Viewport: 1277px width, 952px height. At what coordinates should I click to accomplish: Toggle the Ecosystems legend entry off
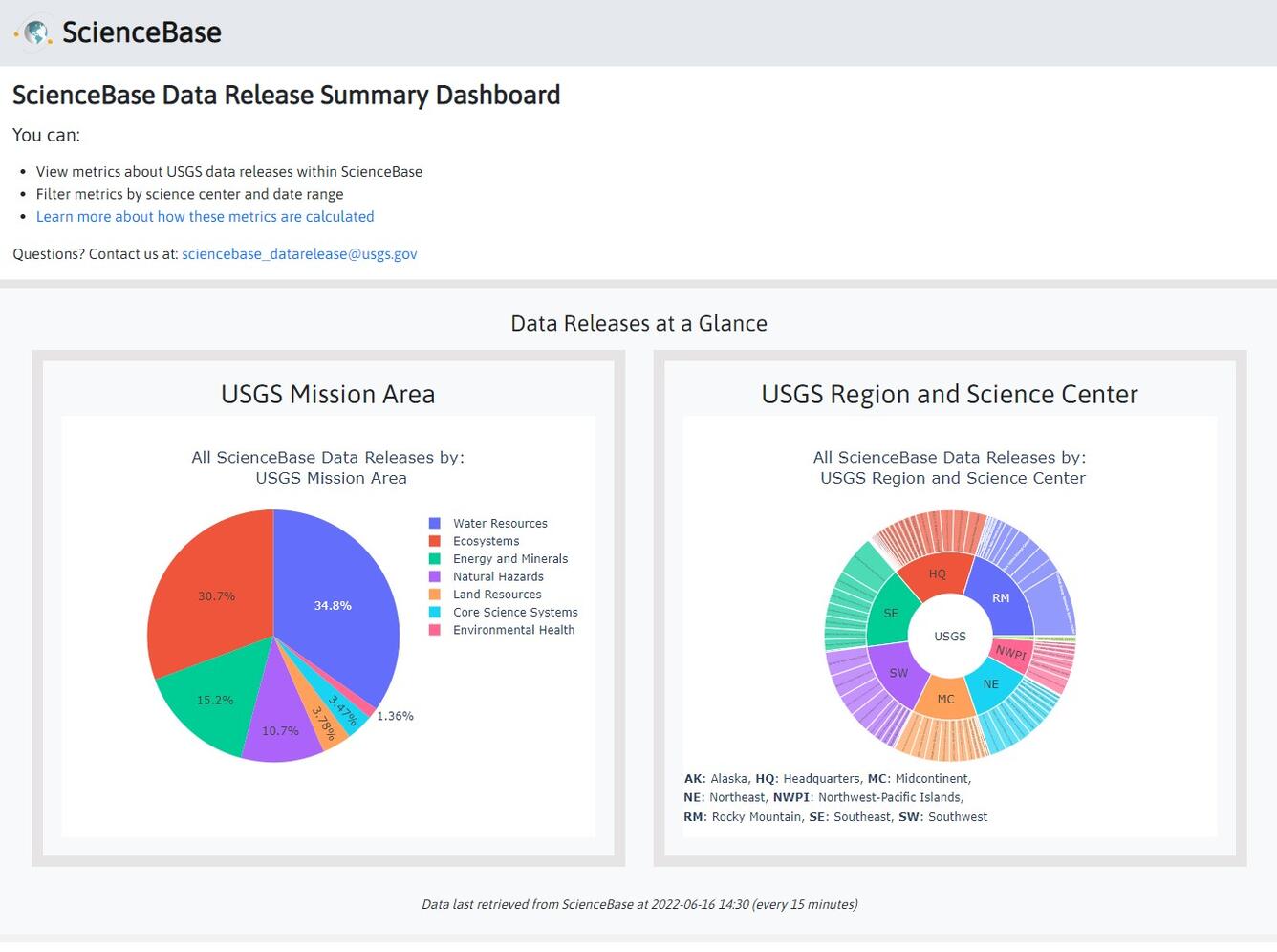point(485,540)
